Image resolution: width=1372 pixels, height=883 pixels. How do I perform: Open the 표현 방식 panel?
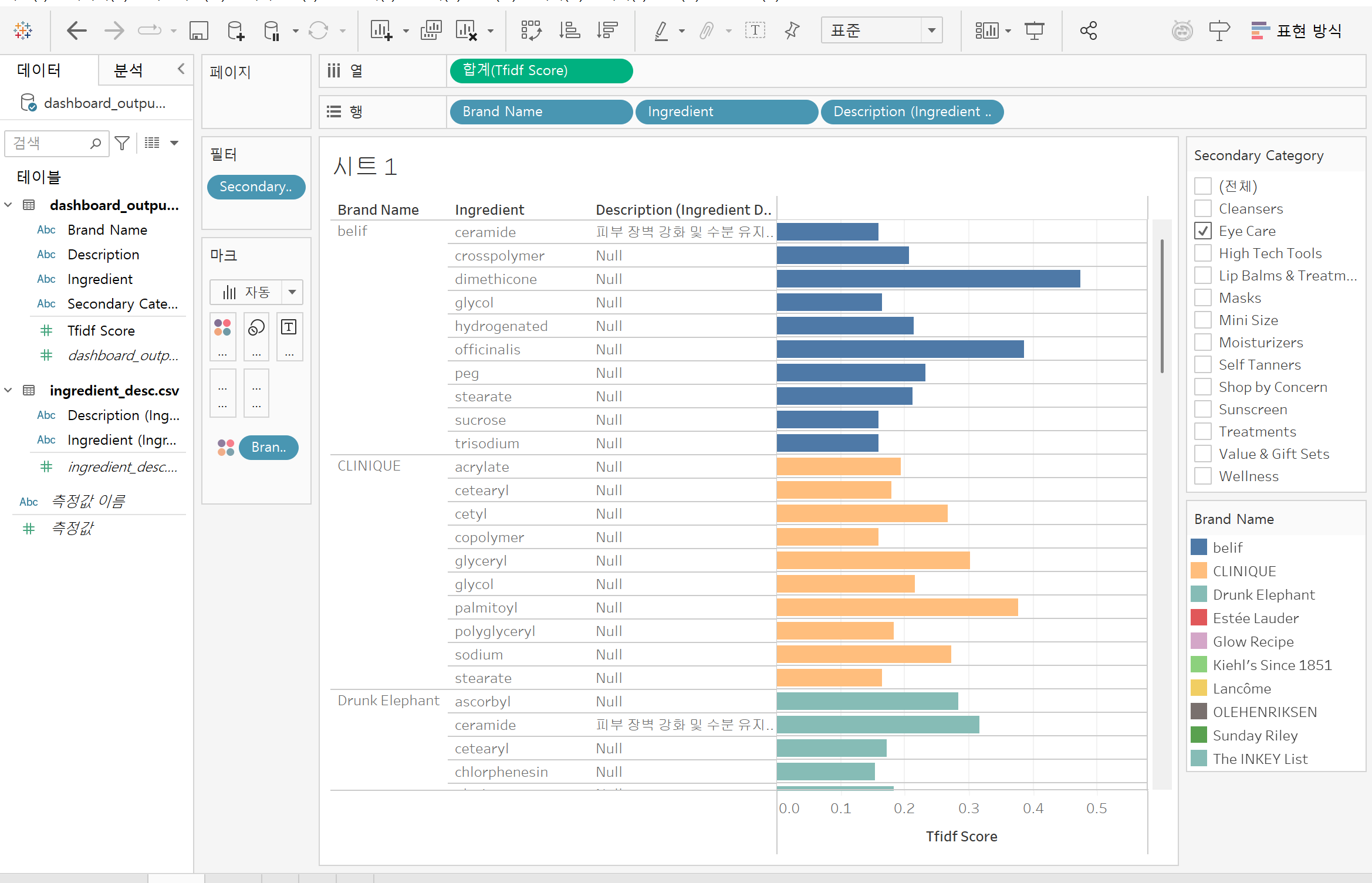[x=1296, y=31]
